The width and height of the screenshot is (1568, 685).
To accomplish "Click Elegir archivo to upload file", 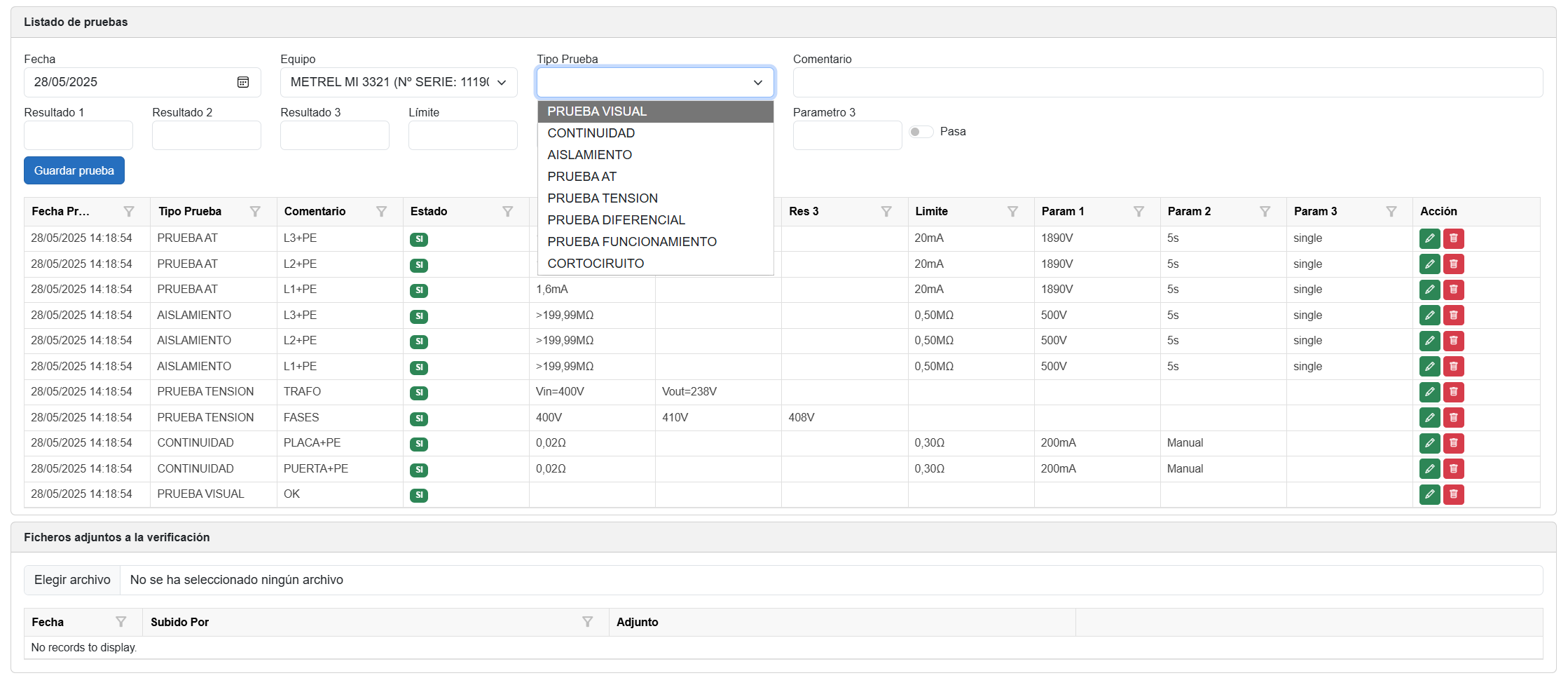I will coord(72,580).
